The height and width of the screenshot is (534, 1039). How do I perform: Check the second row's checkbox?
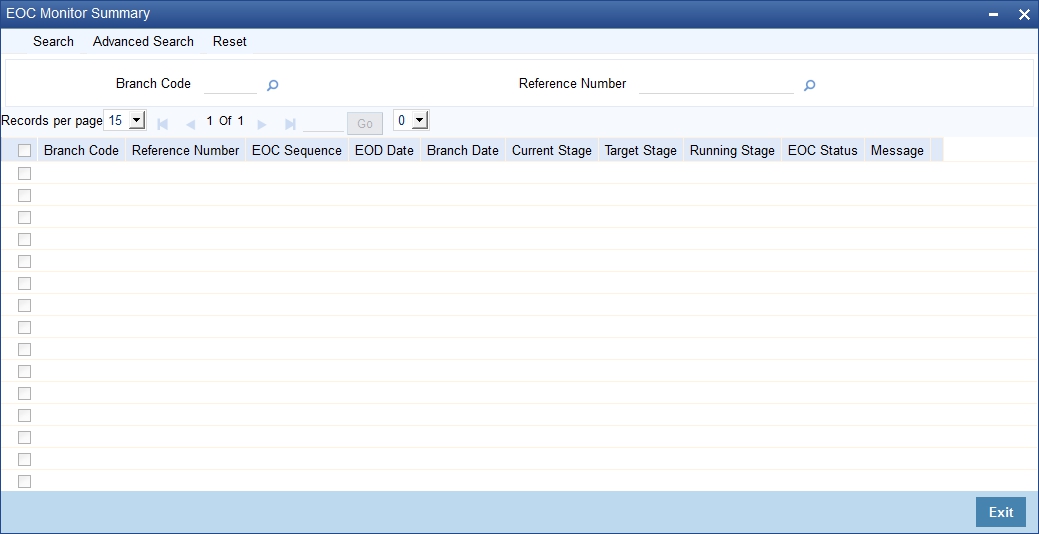pos(25,195)
